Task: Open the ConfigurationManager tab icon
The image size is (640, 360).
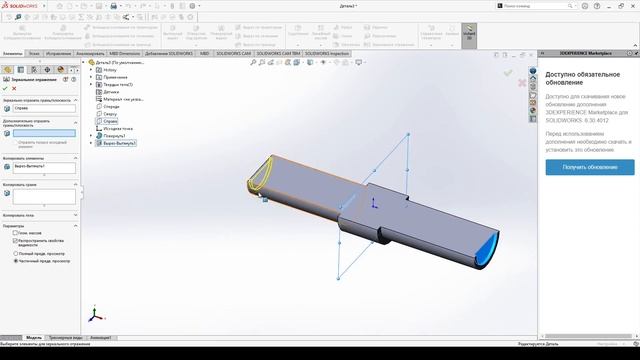Action: 34,70
